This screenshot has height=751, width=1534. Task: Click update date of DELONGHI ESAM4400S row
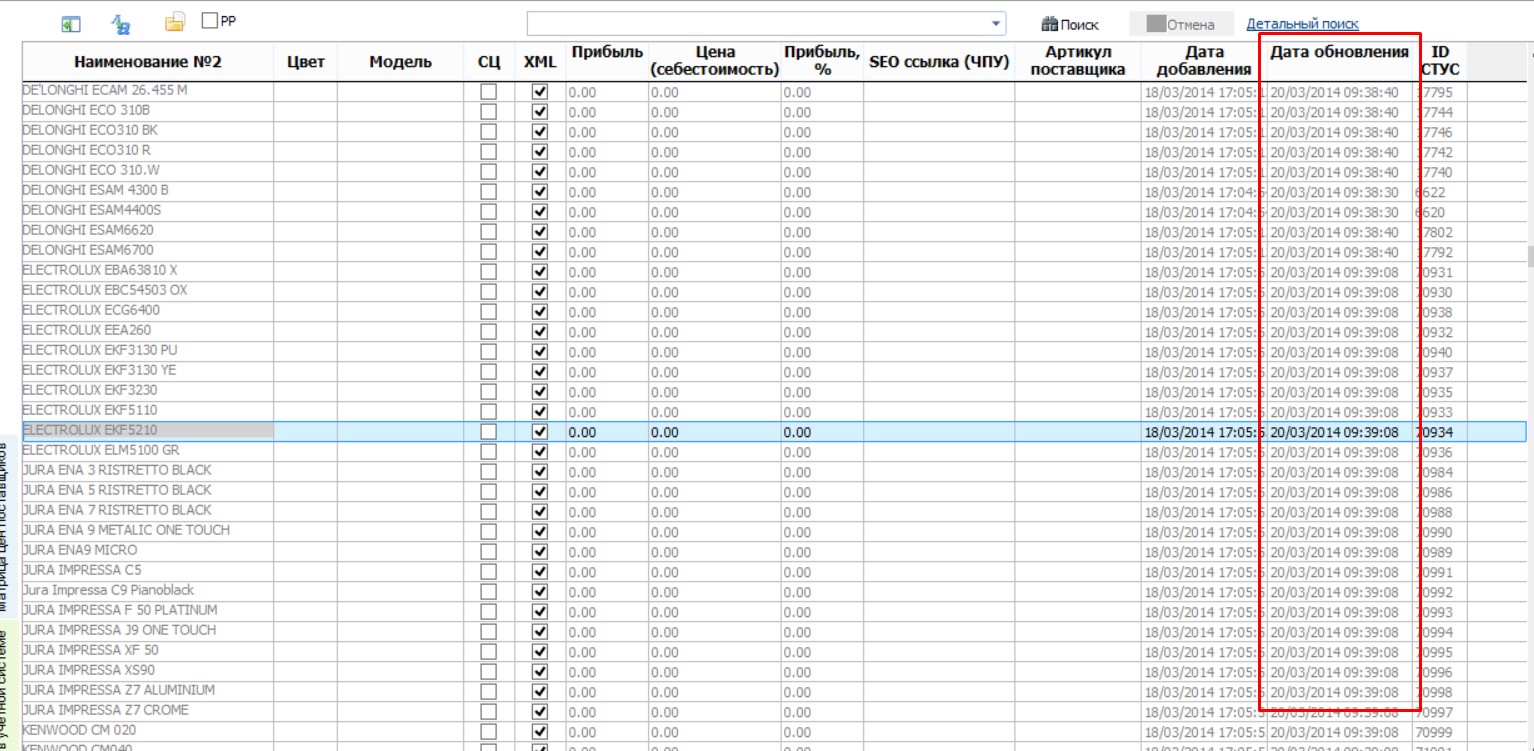point(1334,212)
